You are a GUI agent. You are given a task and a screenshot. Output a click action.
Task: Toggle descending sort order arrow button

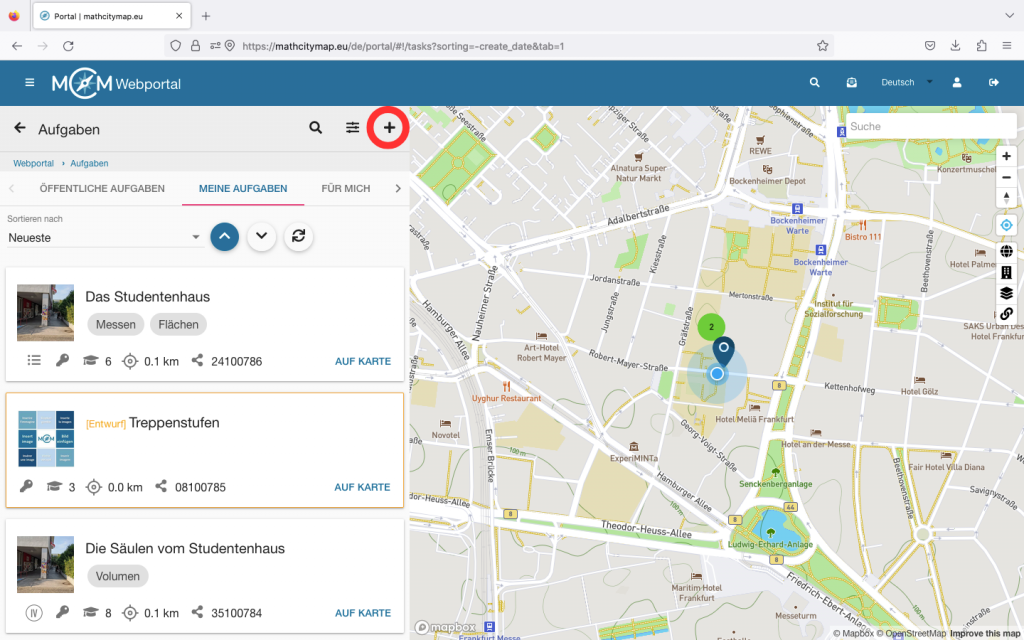[x=261, y=236]
